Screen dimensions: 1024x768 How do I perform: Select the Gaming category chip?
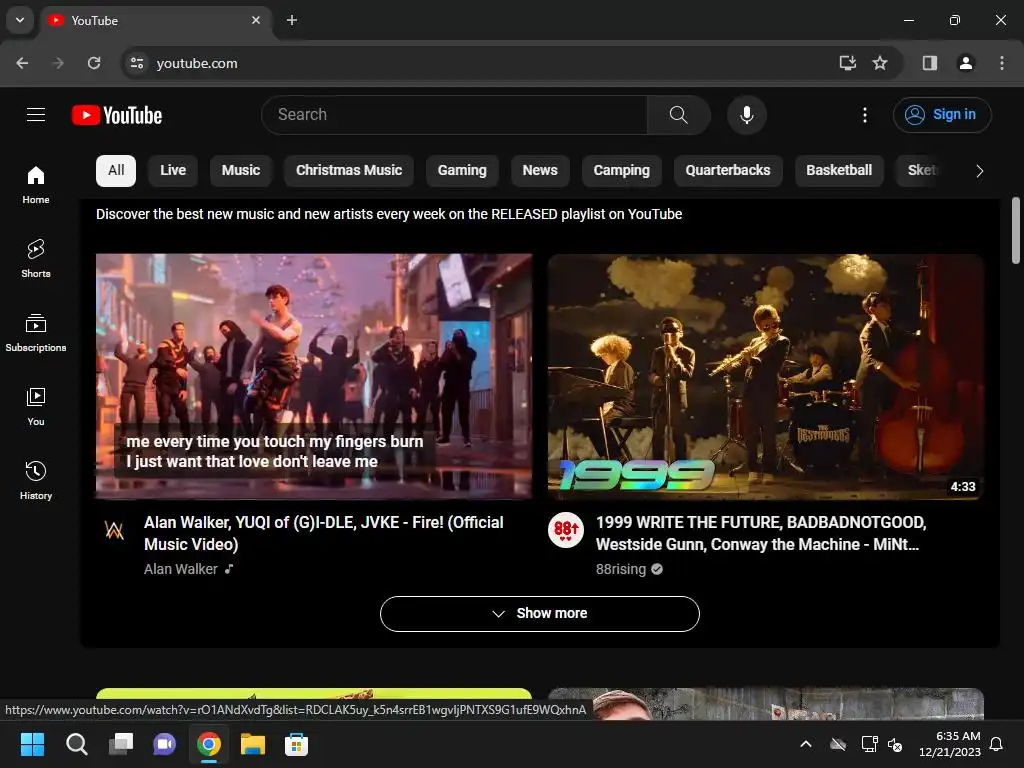coord(462,170)
